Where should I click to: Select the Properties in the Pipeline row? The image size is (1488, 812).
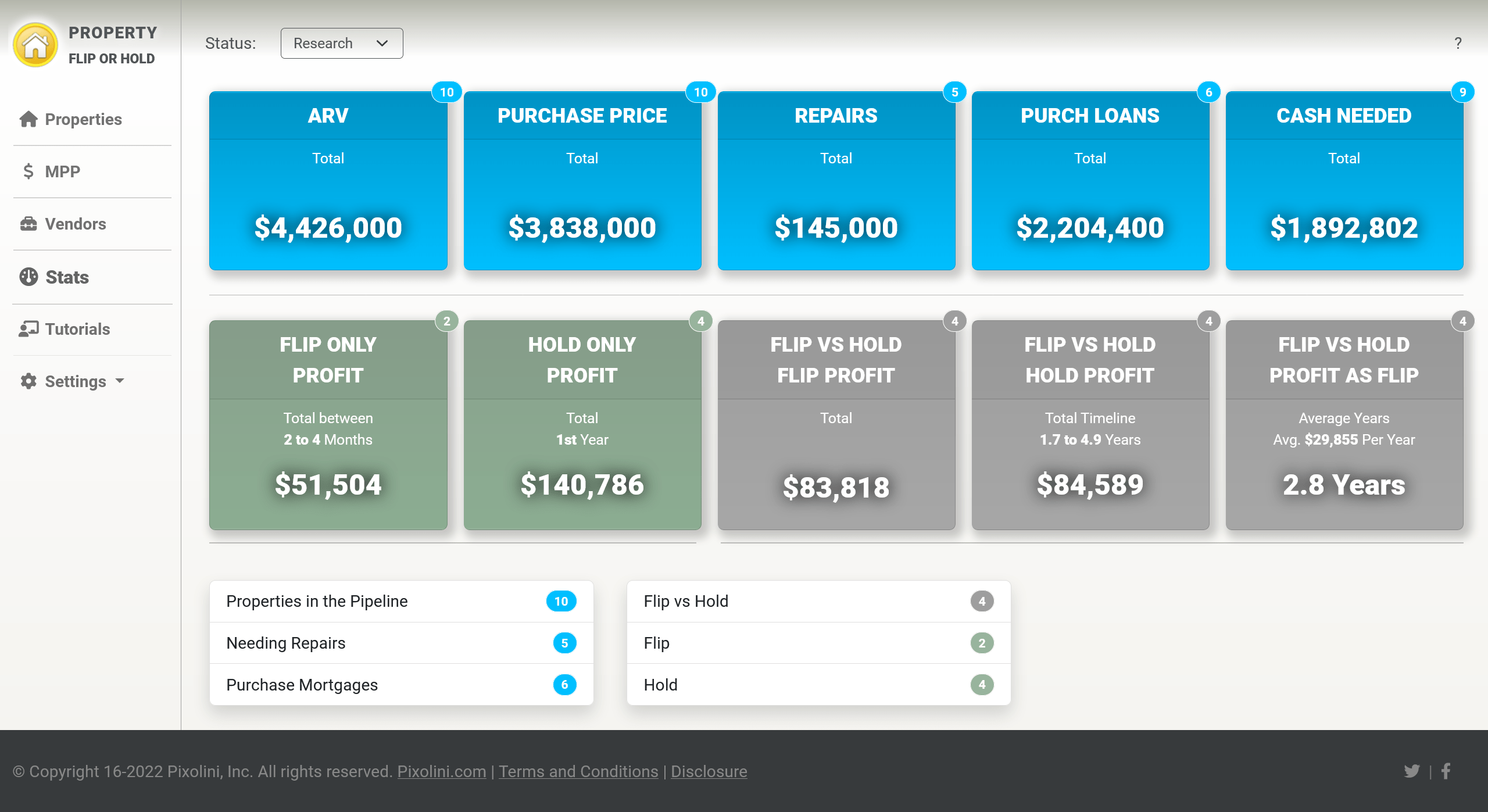click(401, 601)
